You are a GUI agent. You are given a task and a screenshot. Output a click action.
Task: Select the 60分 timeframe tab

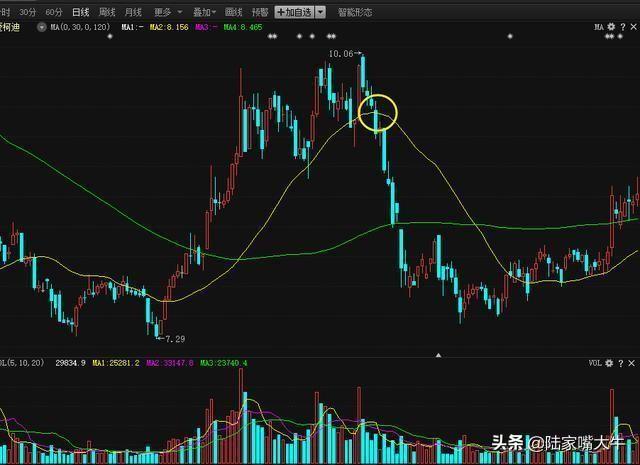(x=54, y=12)
